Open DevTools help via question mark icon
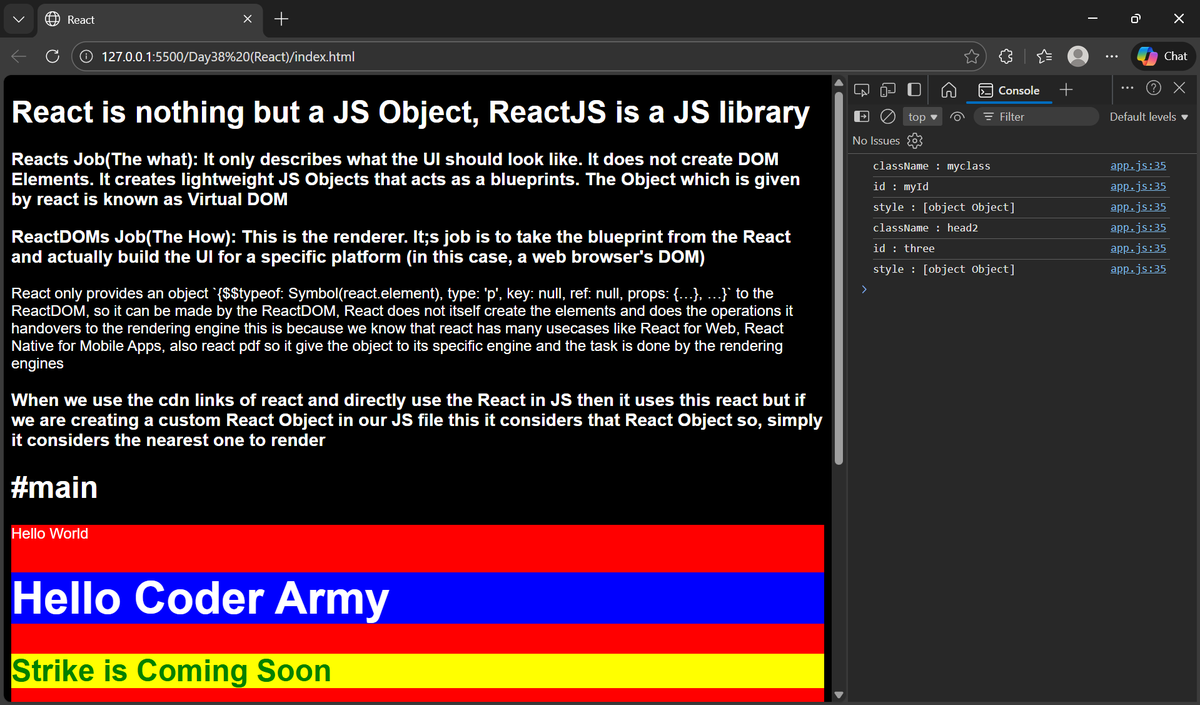This screenshot has width=1200, height=705. pos(1152,88)
